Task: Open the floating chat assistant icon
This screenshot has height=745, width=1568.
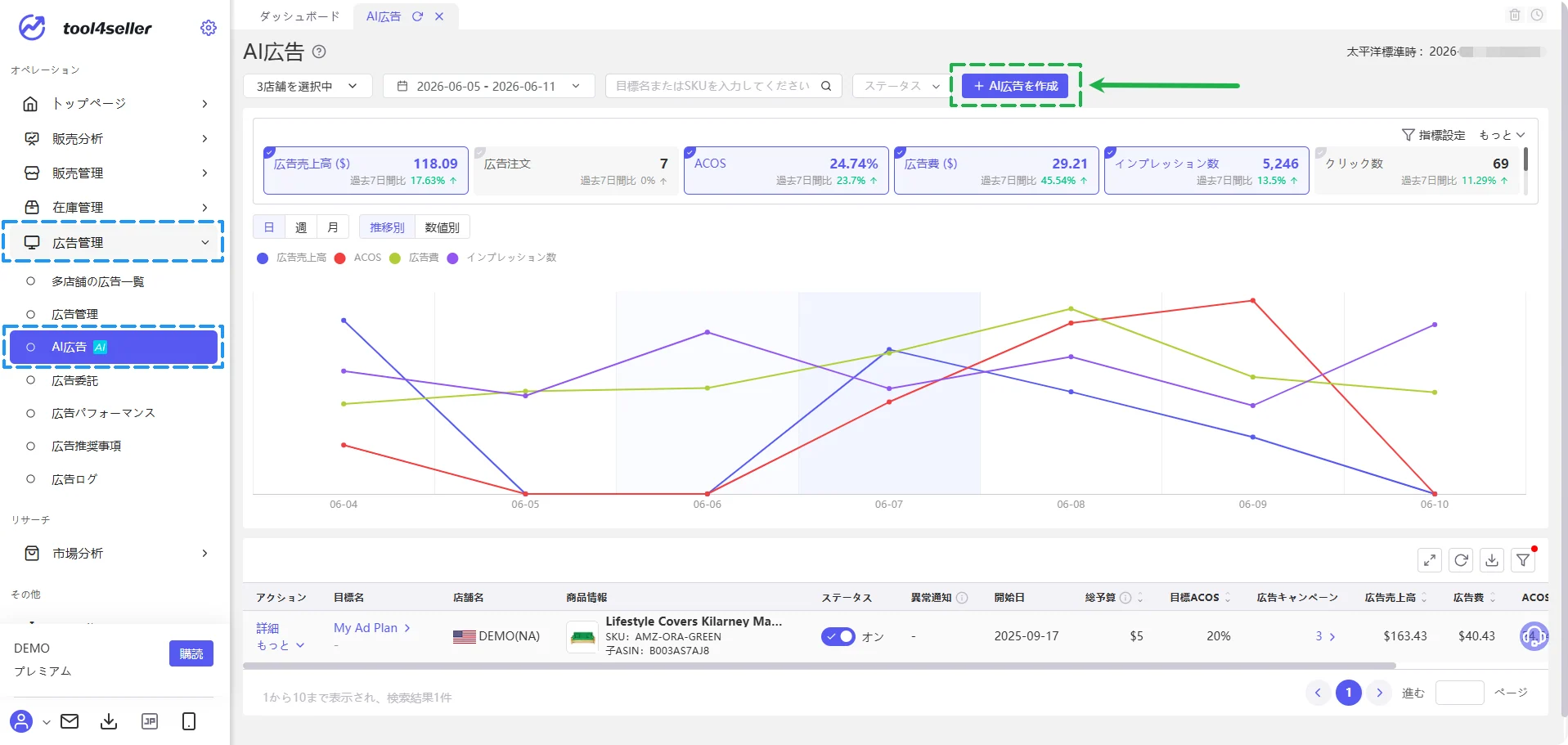Action: click(x=1534, y=636)
